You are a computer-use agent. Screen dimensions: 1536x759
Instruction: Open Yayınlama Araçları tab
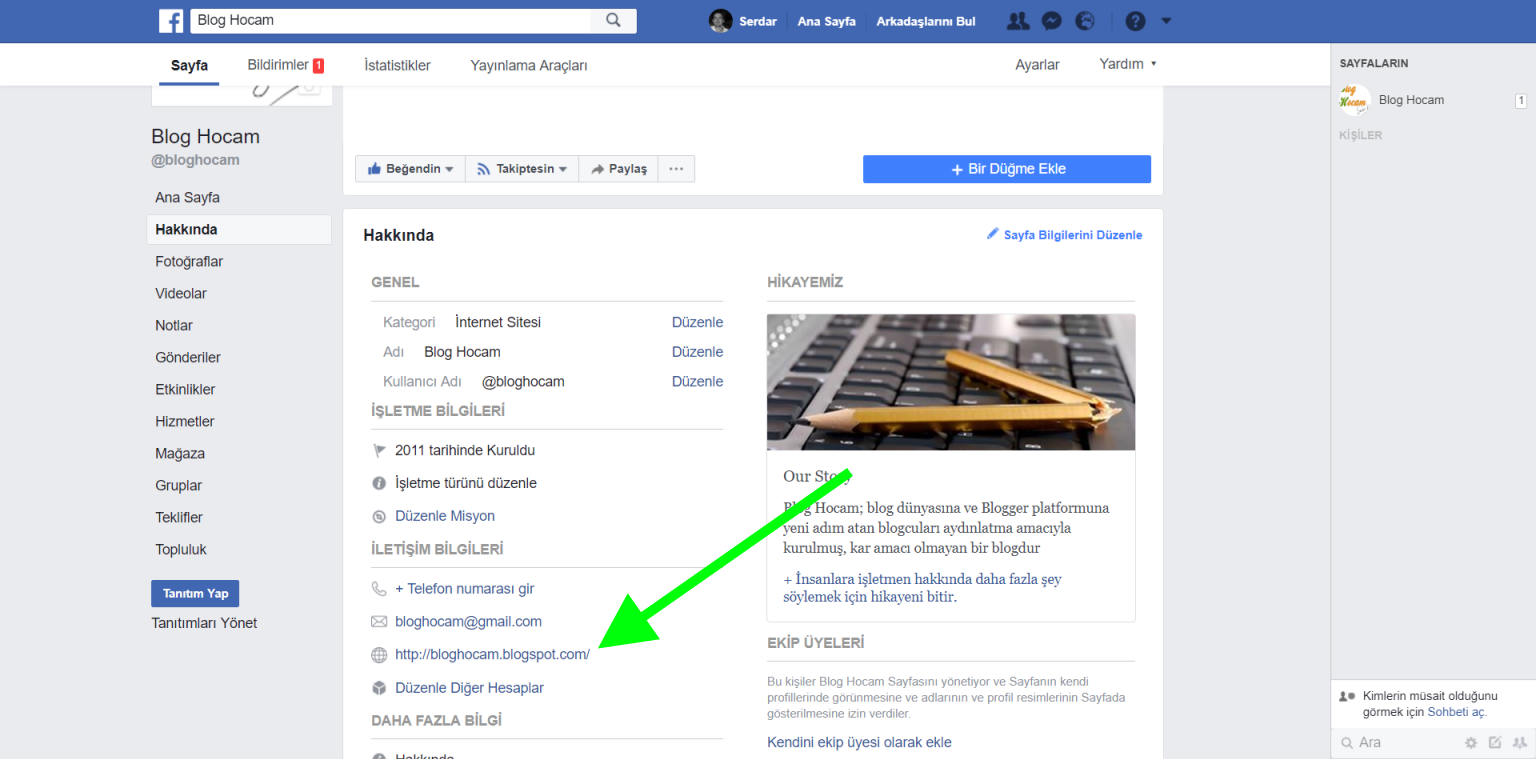pyautogui.click(x=529, y=65)
